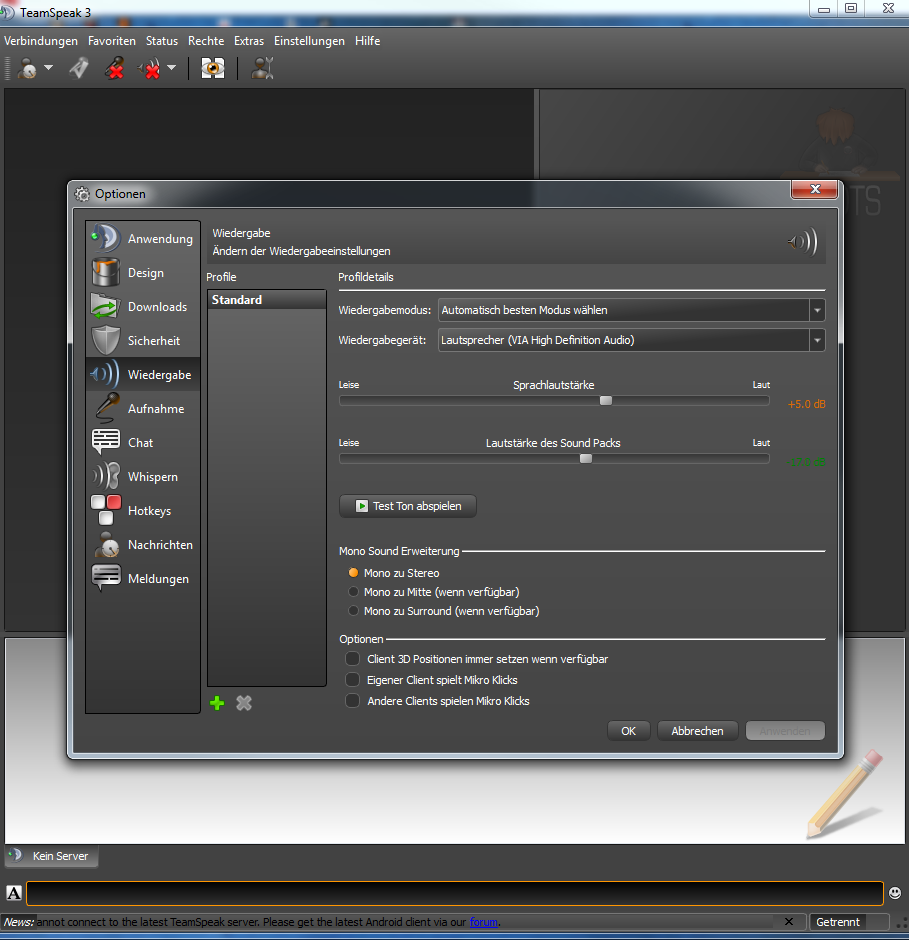The height and width of the screenshot is (940, 909).
Task: Enable Client 3D Positionen checkbox
Action: [x=352, y=659]
